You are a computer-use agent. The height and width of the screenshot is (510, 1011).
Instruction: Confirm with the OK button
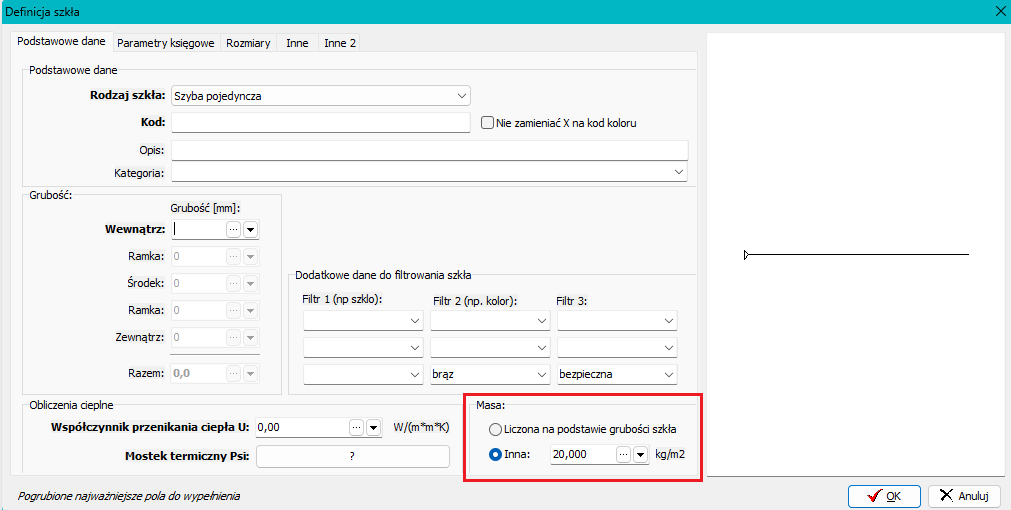click(x=884, y=495)
